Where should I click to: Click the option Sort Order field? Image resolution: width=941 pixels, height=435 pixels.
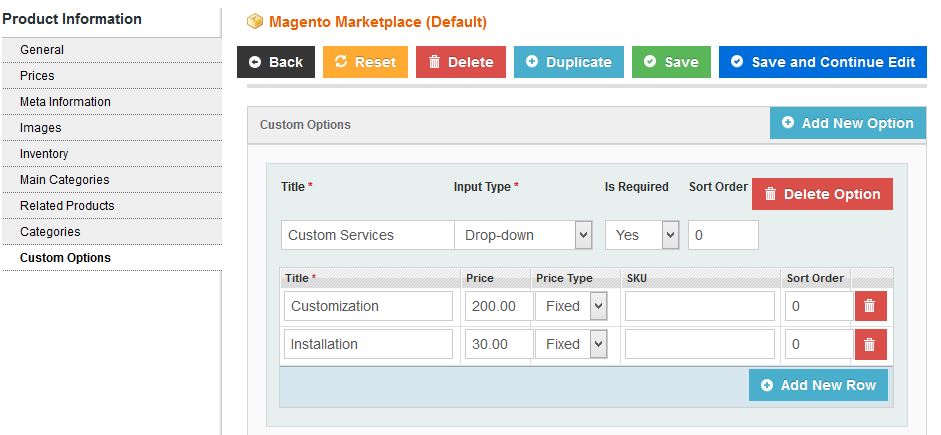pyautogui.click(x=723, y=235)
